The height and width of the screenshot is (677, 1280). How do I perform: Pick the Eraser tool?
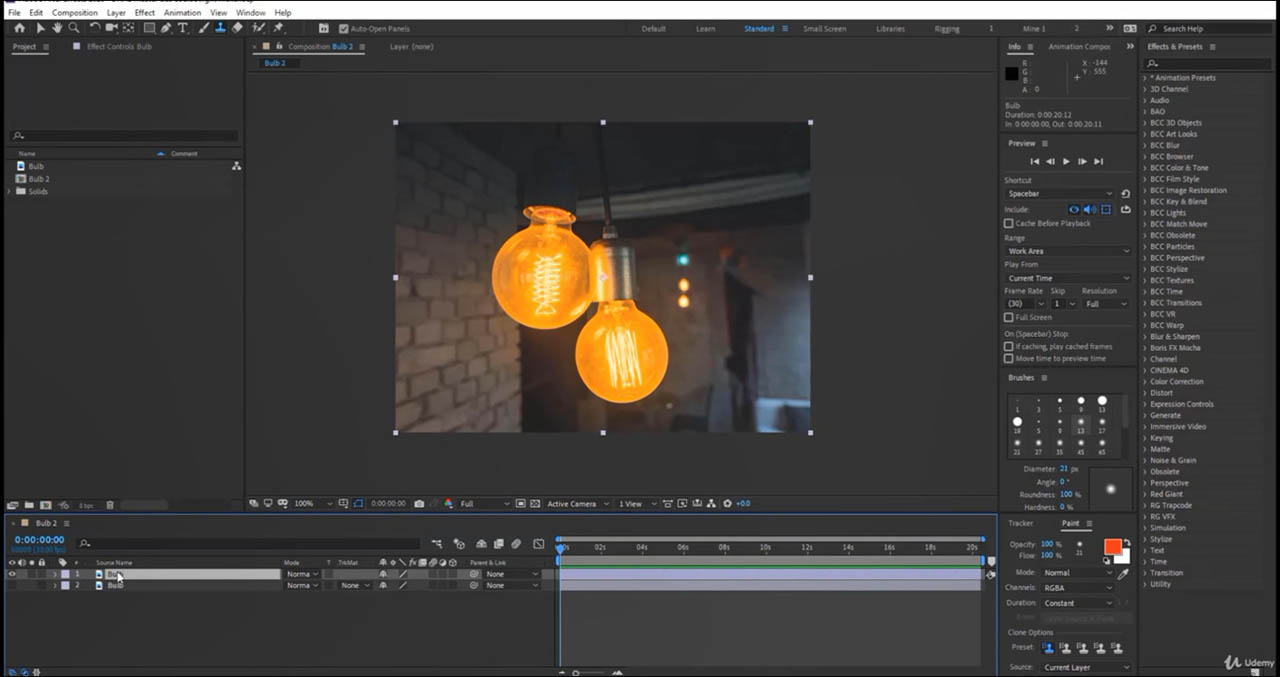click(237, 28)
